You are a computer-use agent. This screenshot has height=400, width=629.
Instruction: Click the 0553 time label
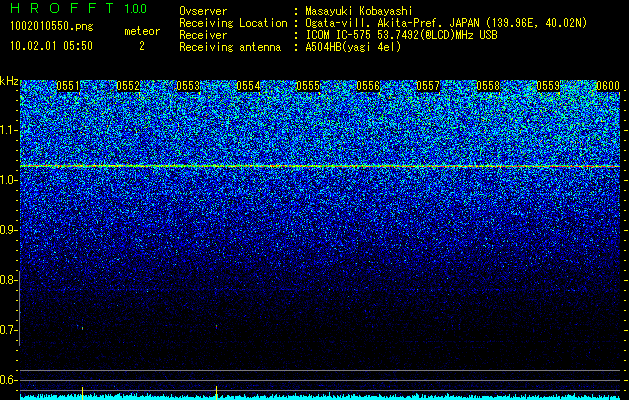click(188, 86)
